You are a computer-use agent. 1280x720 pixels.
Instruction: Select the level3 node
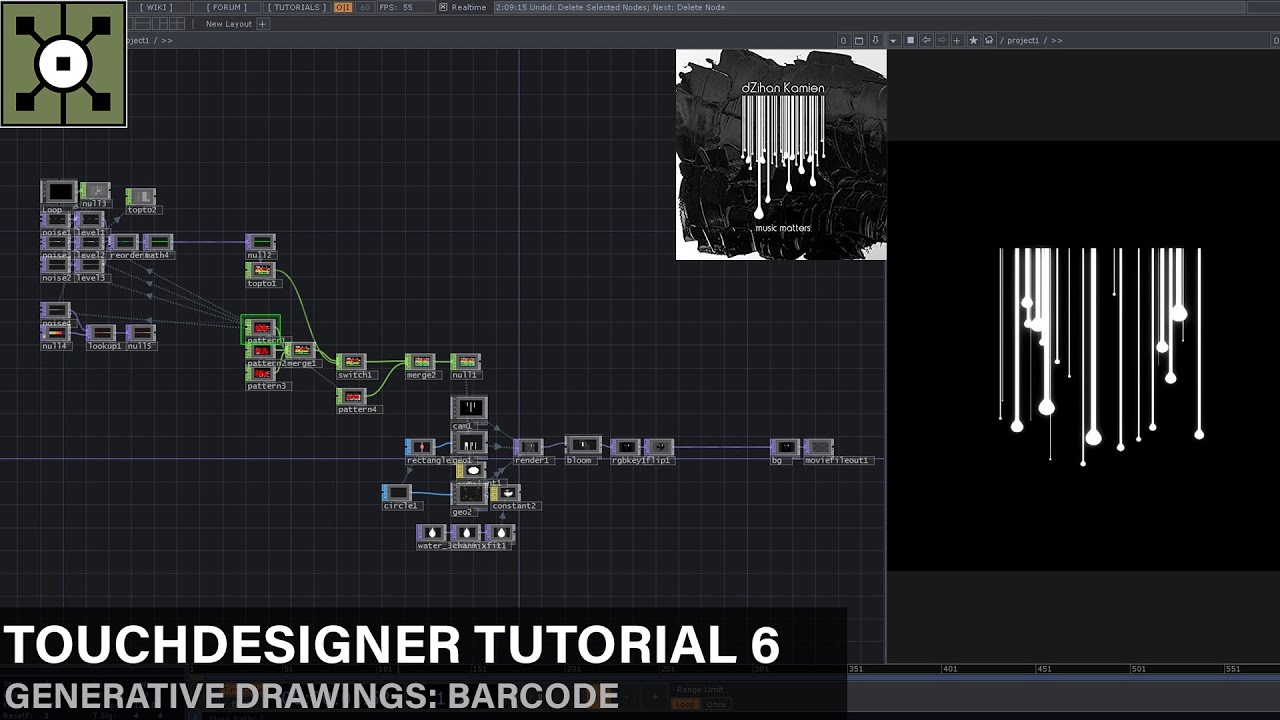[x=91, y=265]
